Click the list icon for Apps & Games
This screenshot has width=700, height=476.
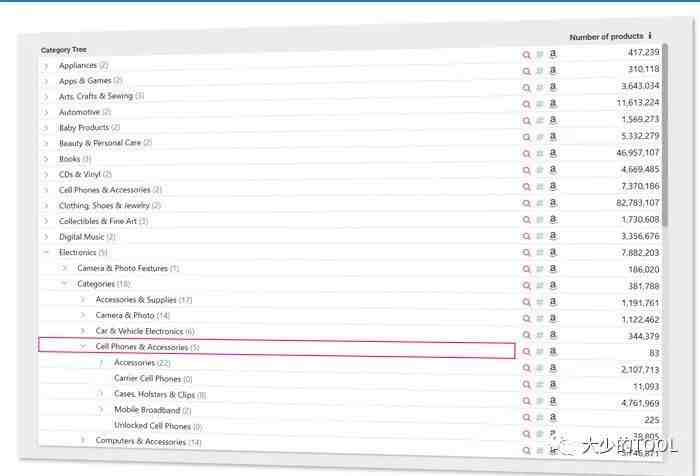(x=540, y=71)
